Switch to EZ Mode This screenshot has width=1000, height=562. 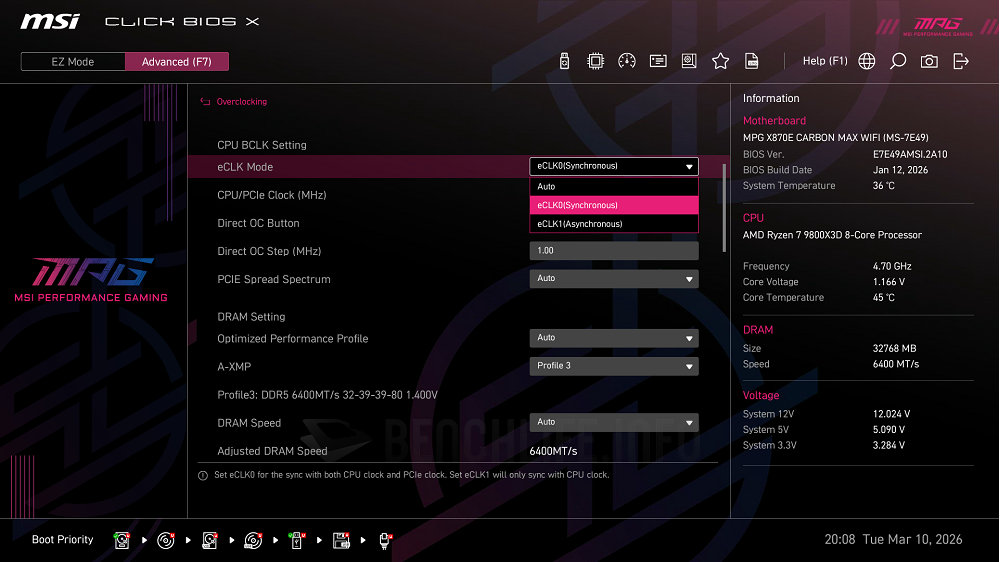click(73, 62)
